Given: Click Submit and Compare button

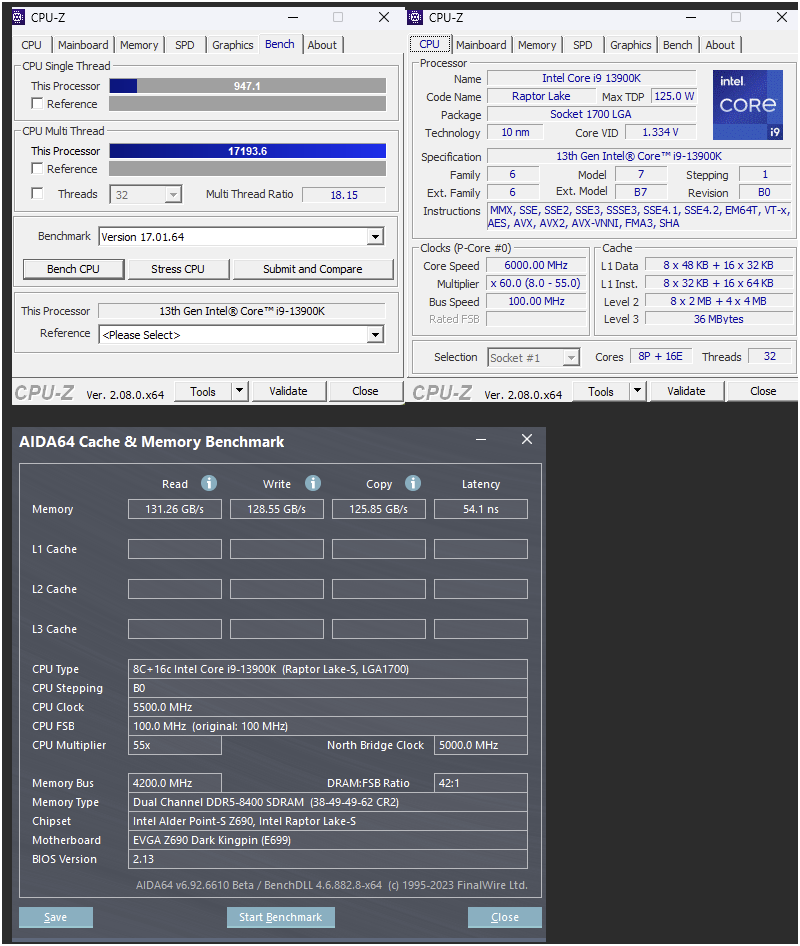Looking at the screenshot, I should pos(313,269).
